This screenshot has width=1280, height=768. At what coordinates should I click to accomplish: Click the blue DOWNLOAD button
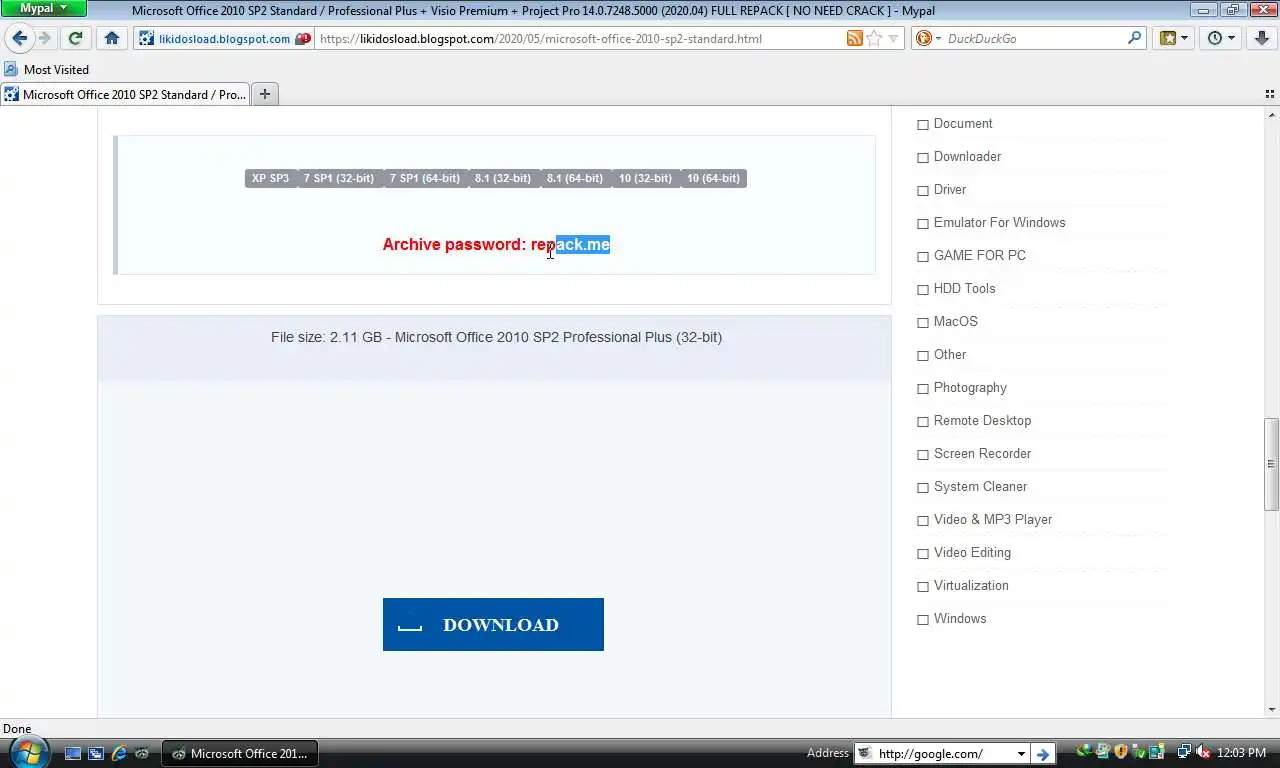[x=493, y=624]
